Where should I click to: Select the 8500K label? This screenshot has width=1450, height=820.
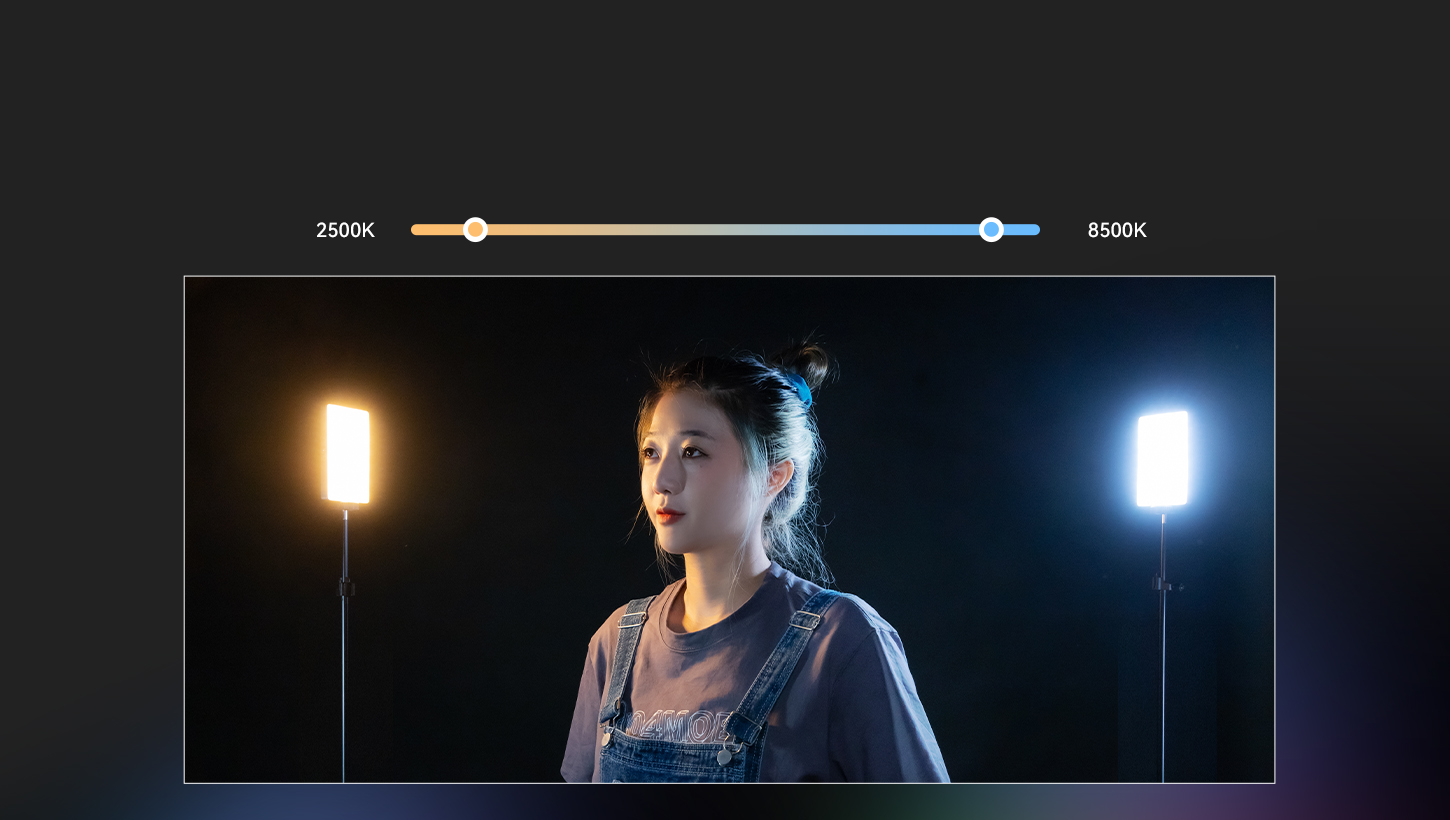(1117, 231)
